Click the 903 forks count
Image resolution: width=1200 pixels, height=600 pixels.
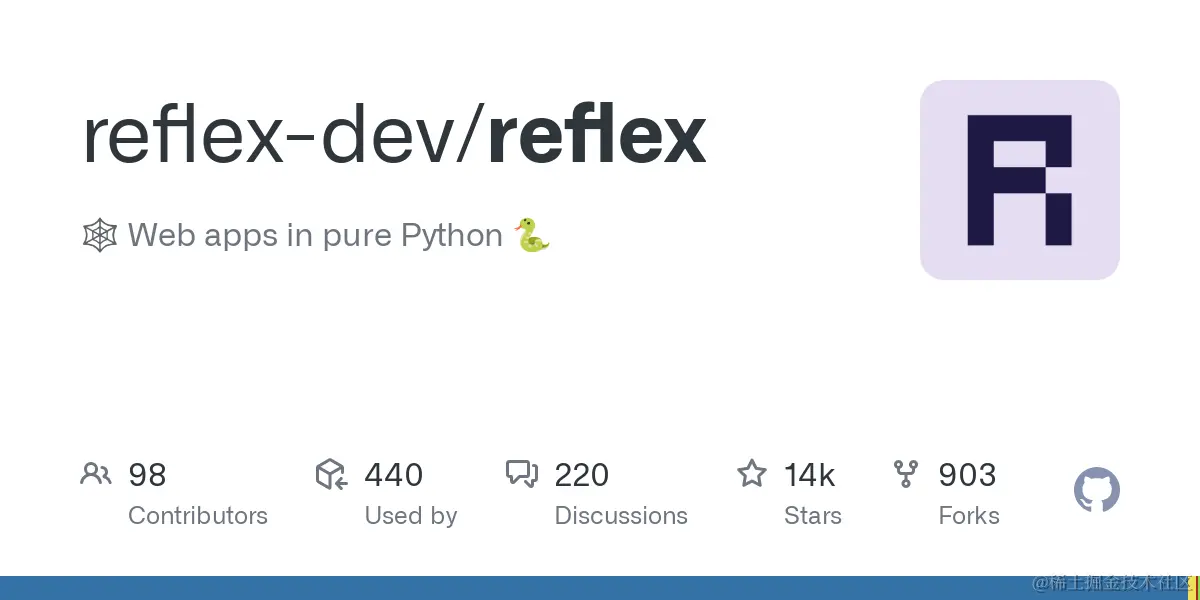click(x=966, y=474)
